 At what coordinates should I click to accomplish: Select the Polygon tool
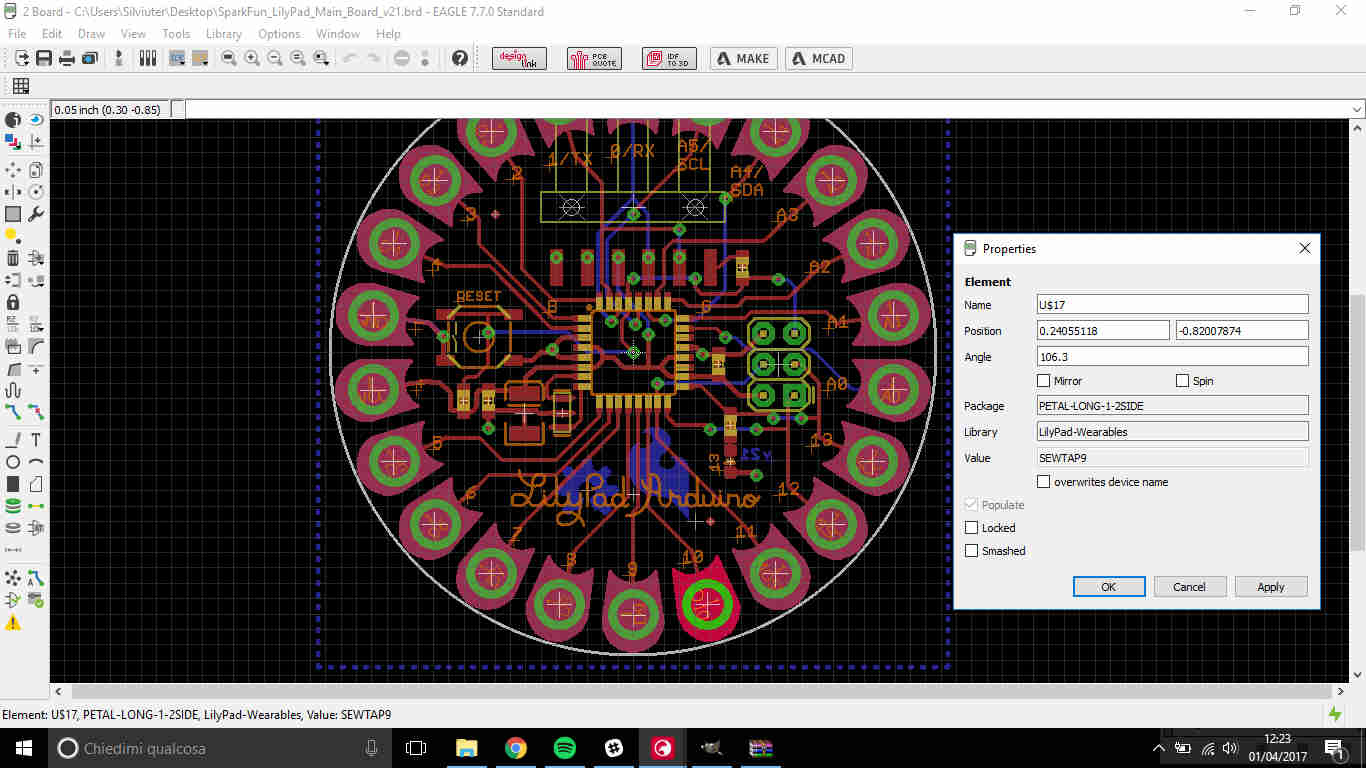point(36,484)
